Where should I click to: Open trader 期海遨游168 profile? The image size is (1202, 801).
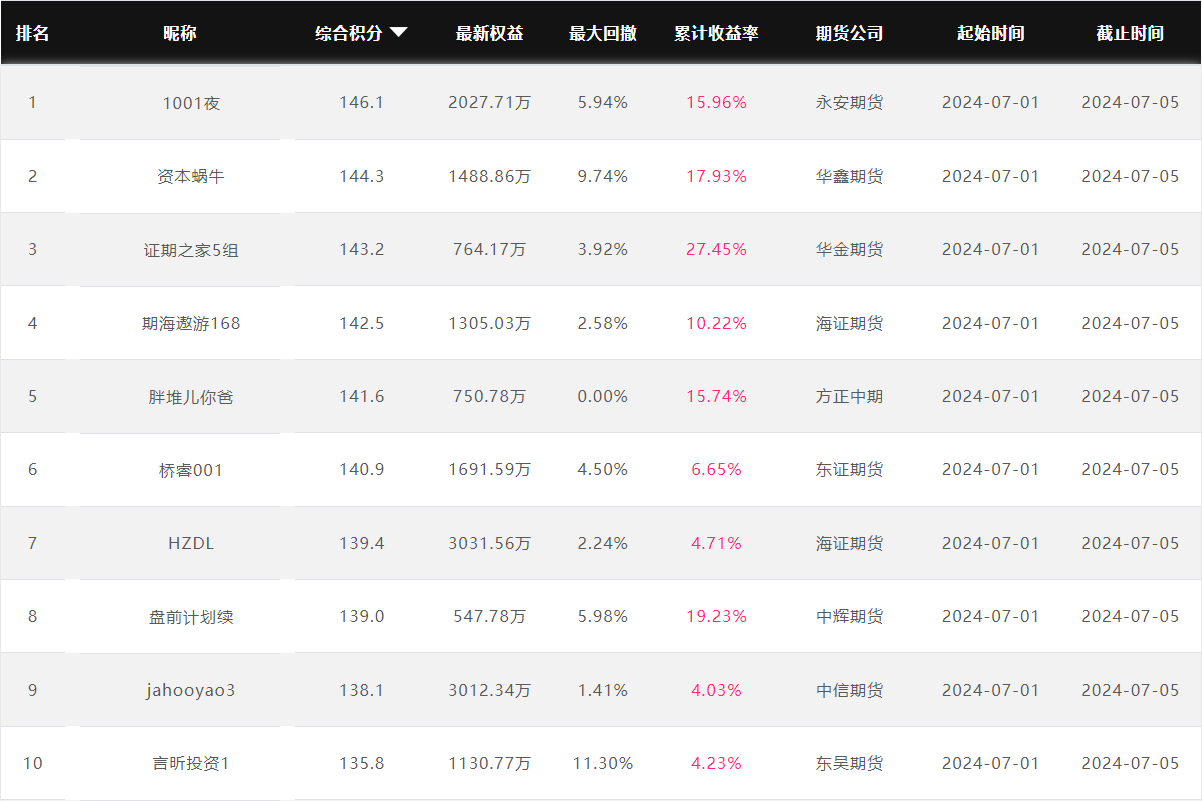191,323
